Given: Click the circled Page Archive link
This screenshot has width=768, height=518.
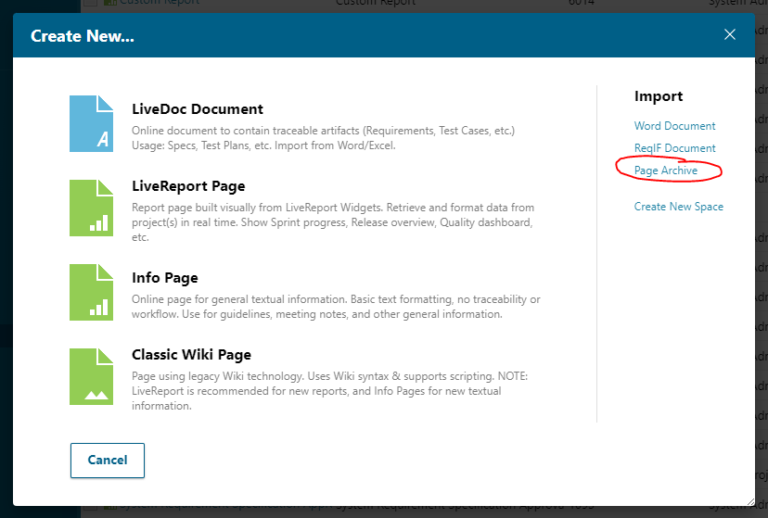Looking at the screenshot, I should [665, 171].
